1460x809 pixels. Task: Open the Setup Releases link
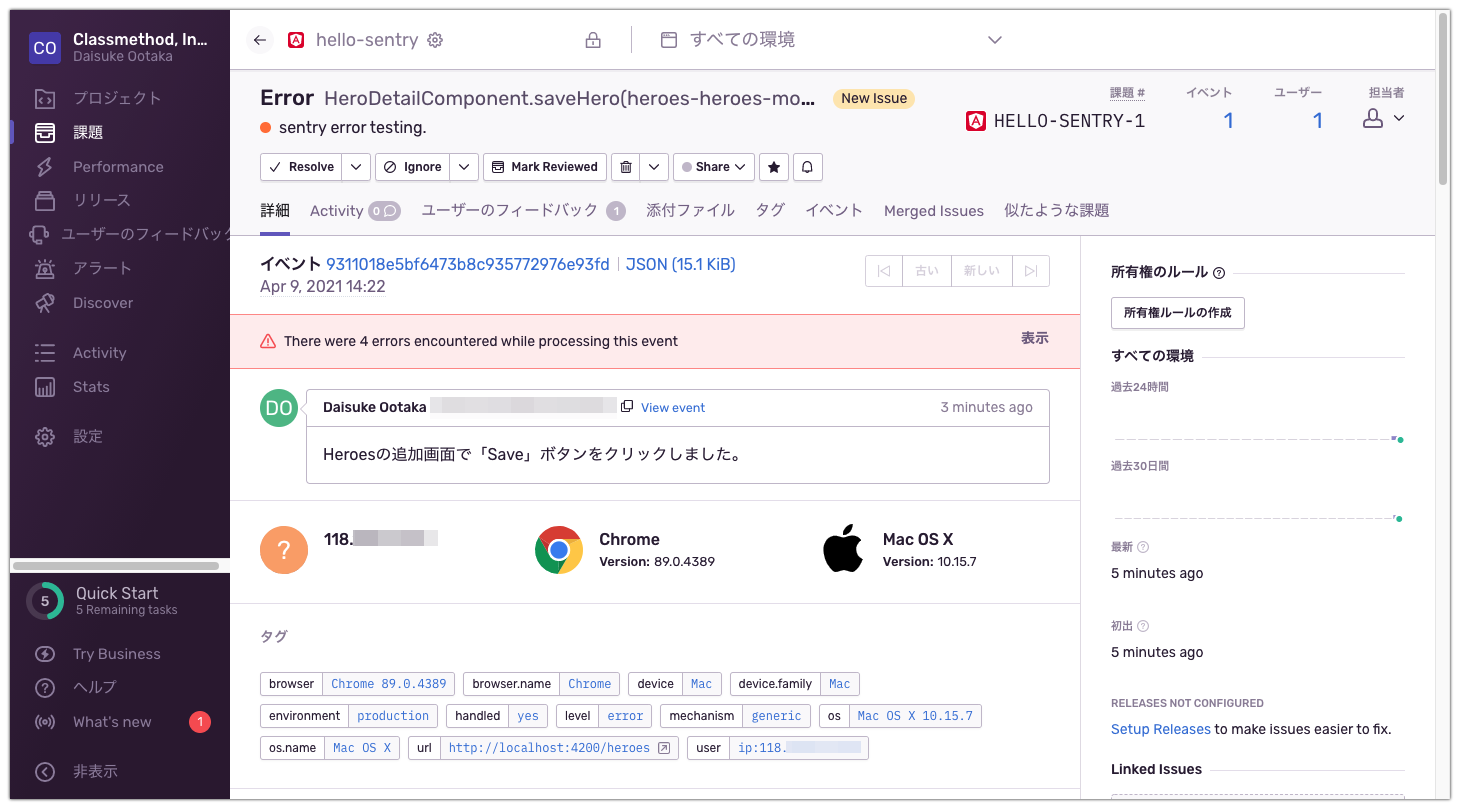[1160, 728]
